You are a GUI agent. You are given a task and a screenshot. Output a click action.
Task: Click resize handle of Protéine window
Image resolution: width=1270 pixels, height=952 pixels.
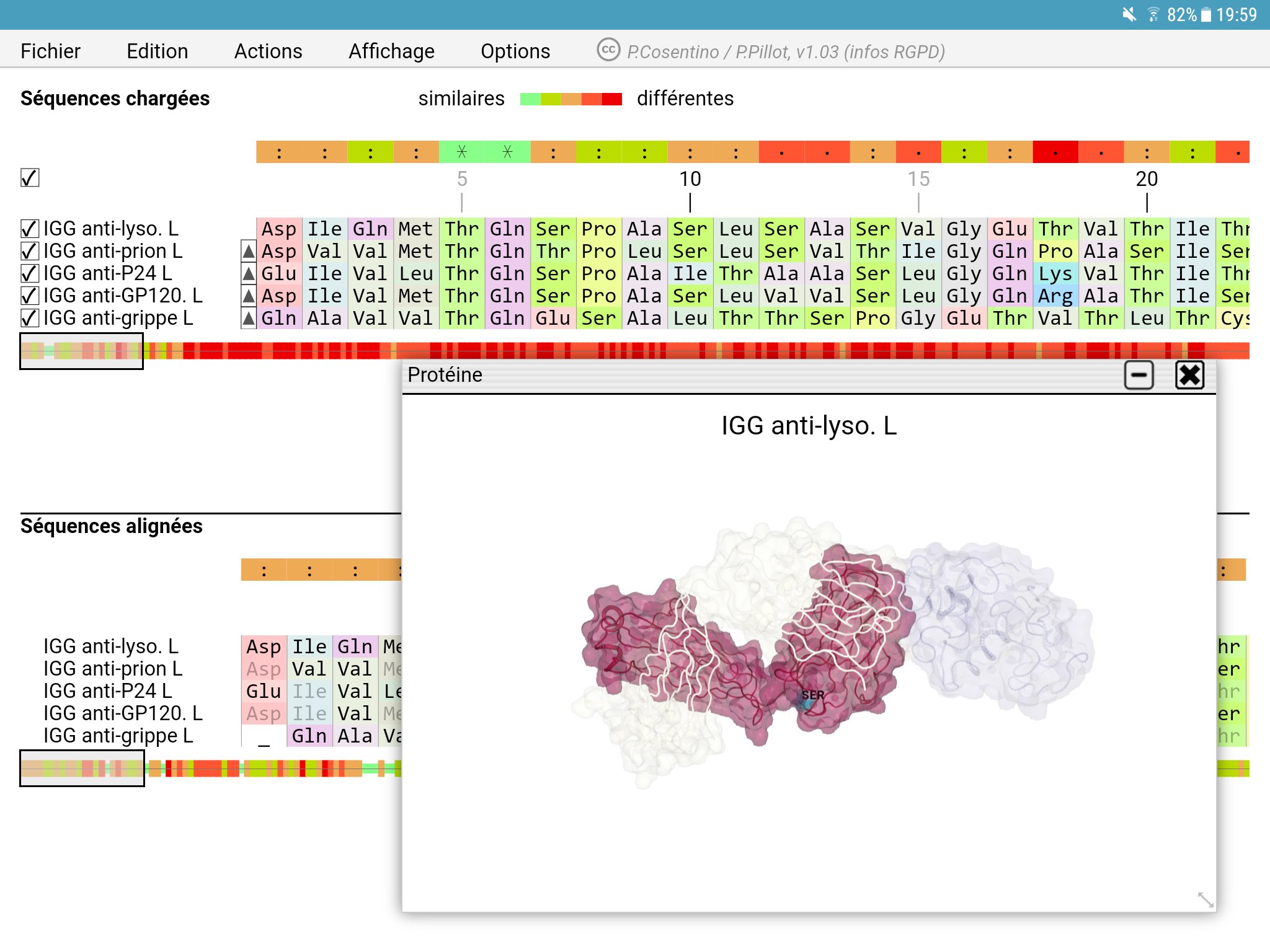coord(1205,899)
